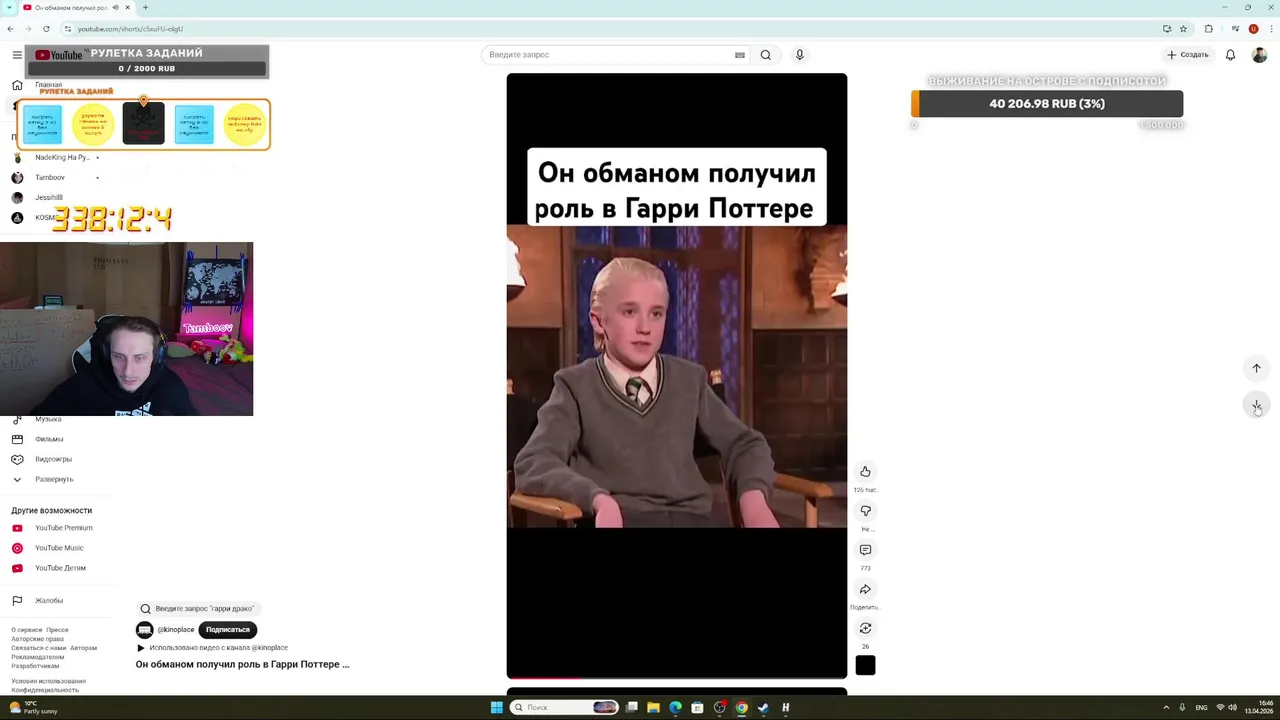Open clock and date in taskbar
Image resolution: width=1280 pixels, height=720 pixels.
click(x=1258, y=707)
